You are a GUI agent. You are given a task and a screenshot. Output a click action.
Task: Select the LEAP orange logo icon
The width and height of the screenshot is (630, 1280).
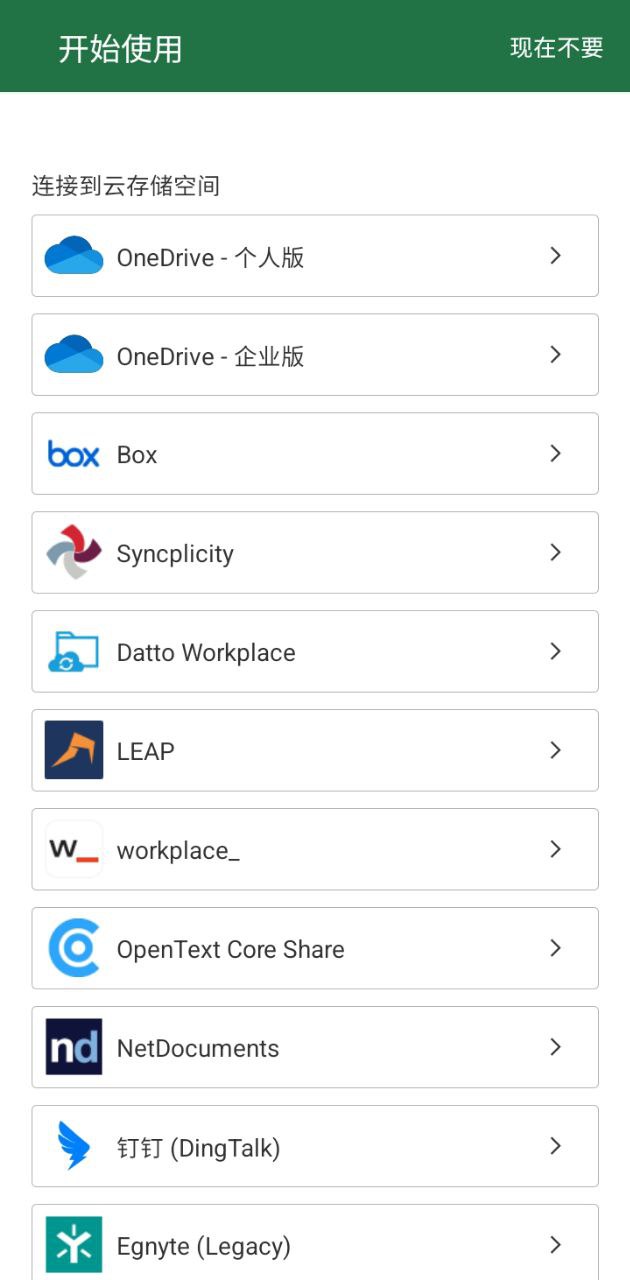click(74, 750)
